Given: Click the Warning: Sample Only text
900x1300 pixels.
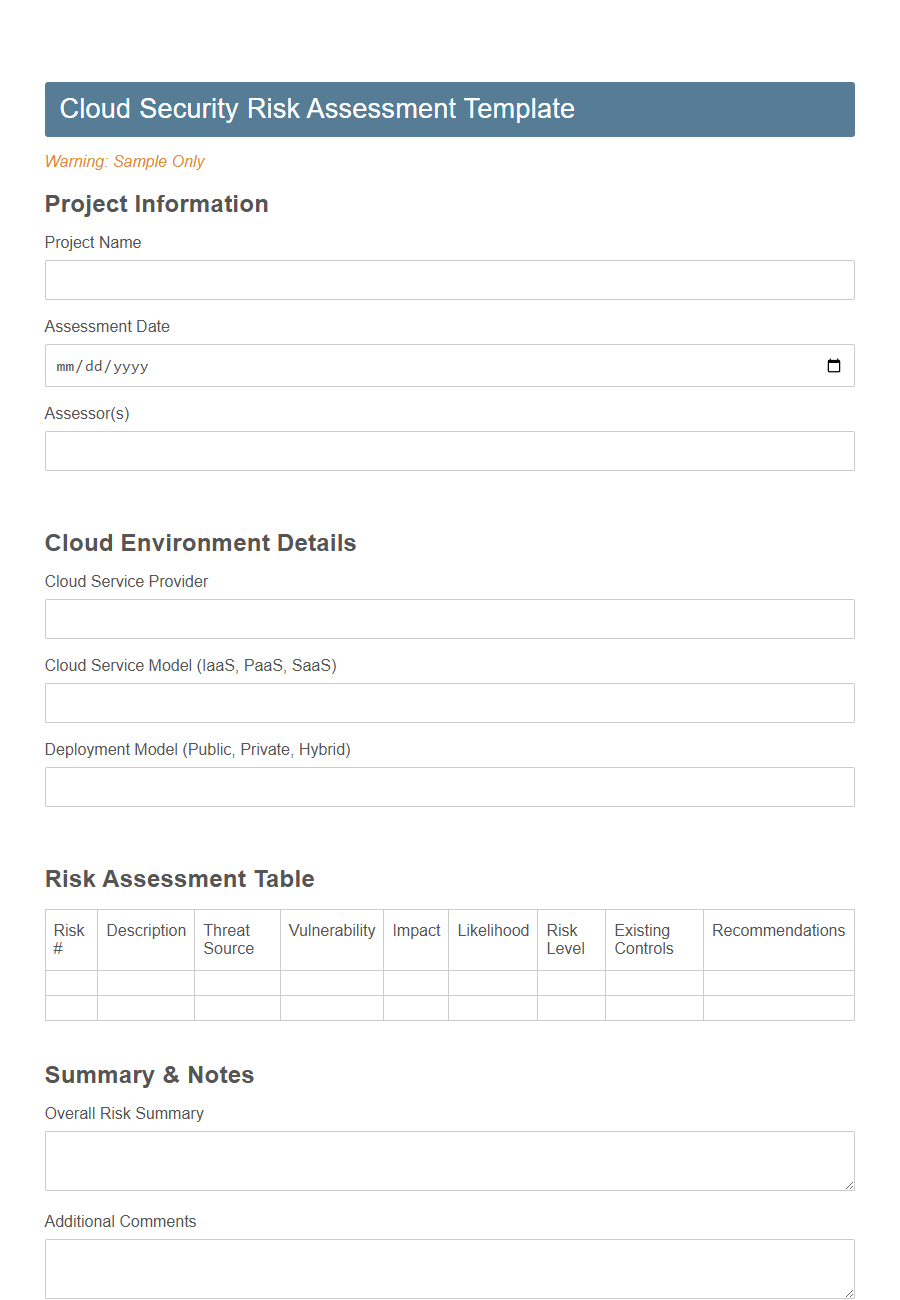Looking at the screenshot, I should tap(124, 161).
